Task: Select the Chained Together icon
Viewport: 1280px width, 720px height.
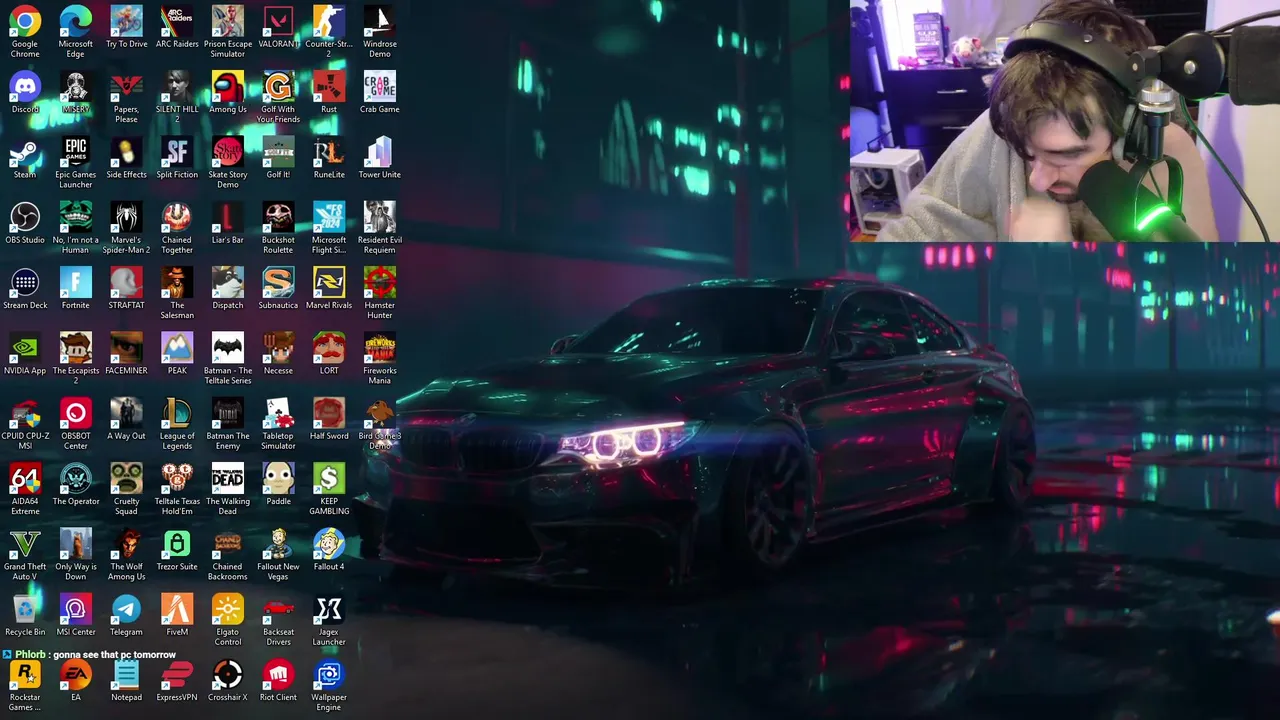Action: click(x=177, y=217)
